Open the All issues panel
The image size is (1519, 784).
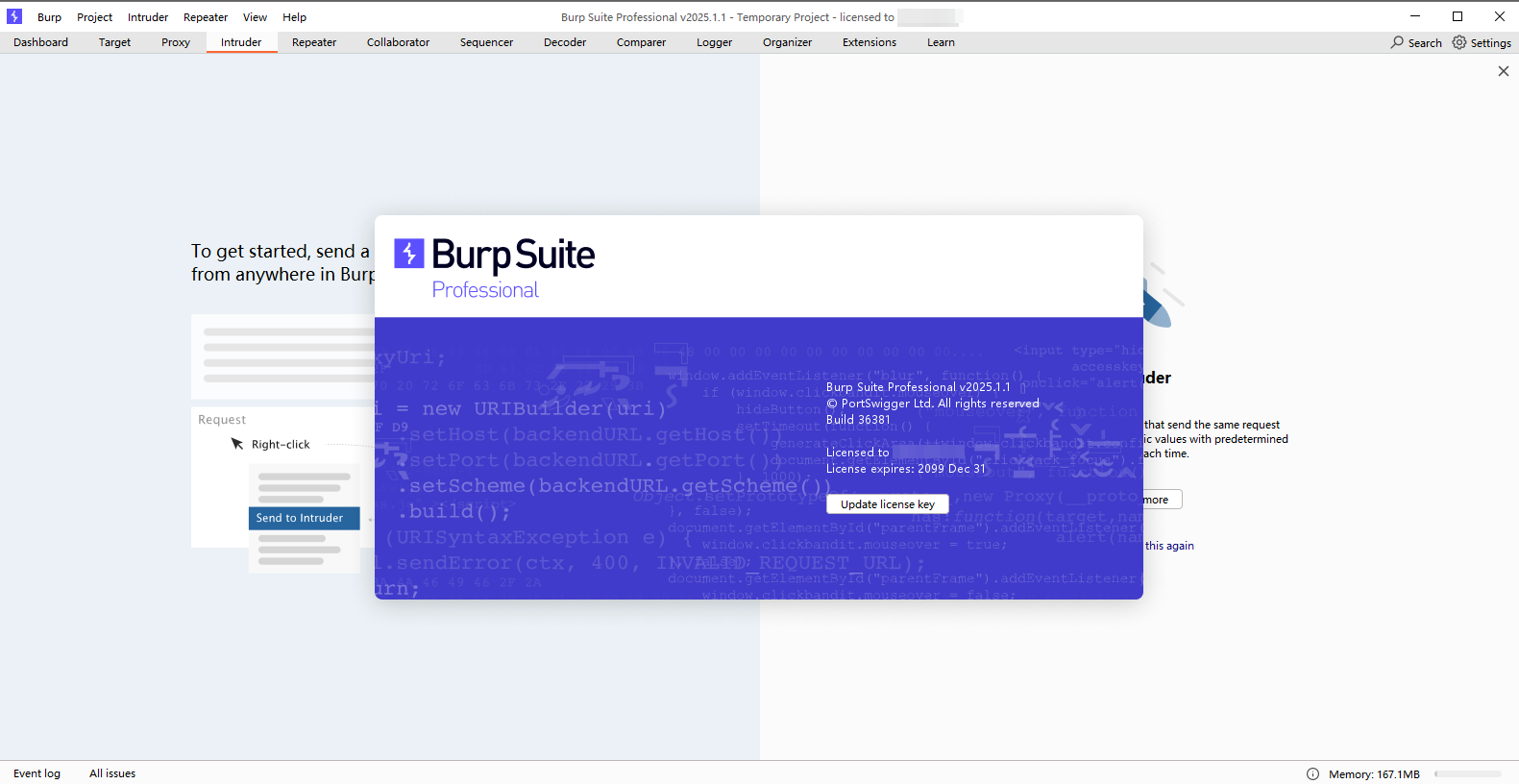[x=112, y=773]
